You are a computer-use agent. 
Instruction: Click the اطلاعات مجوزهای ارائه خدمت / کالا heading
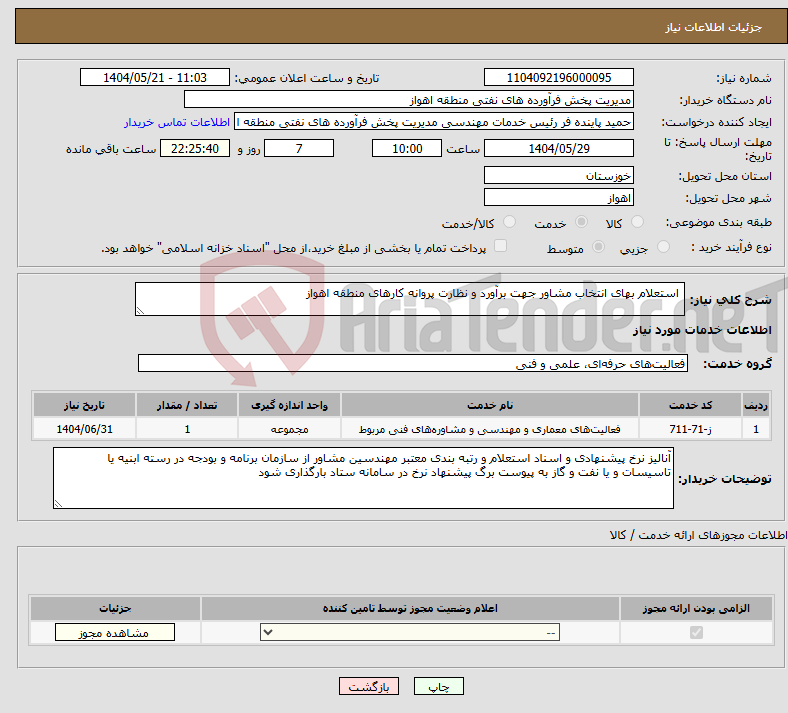tap(699, 535)
